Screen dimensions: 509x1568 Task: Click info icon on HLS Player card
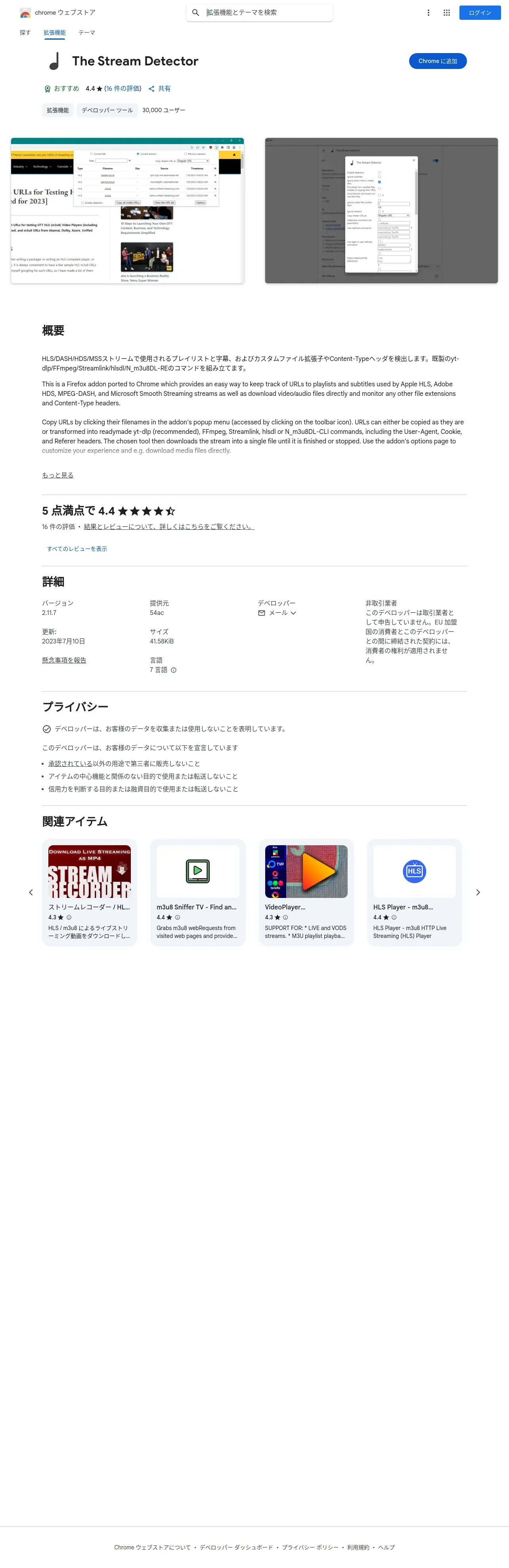coord(394,917)
